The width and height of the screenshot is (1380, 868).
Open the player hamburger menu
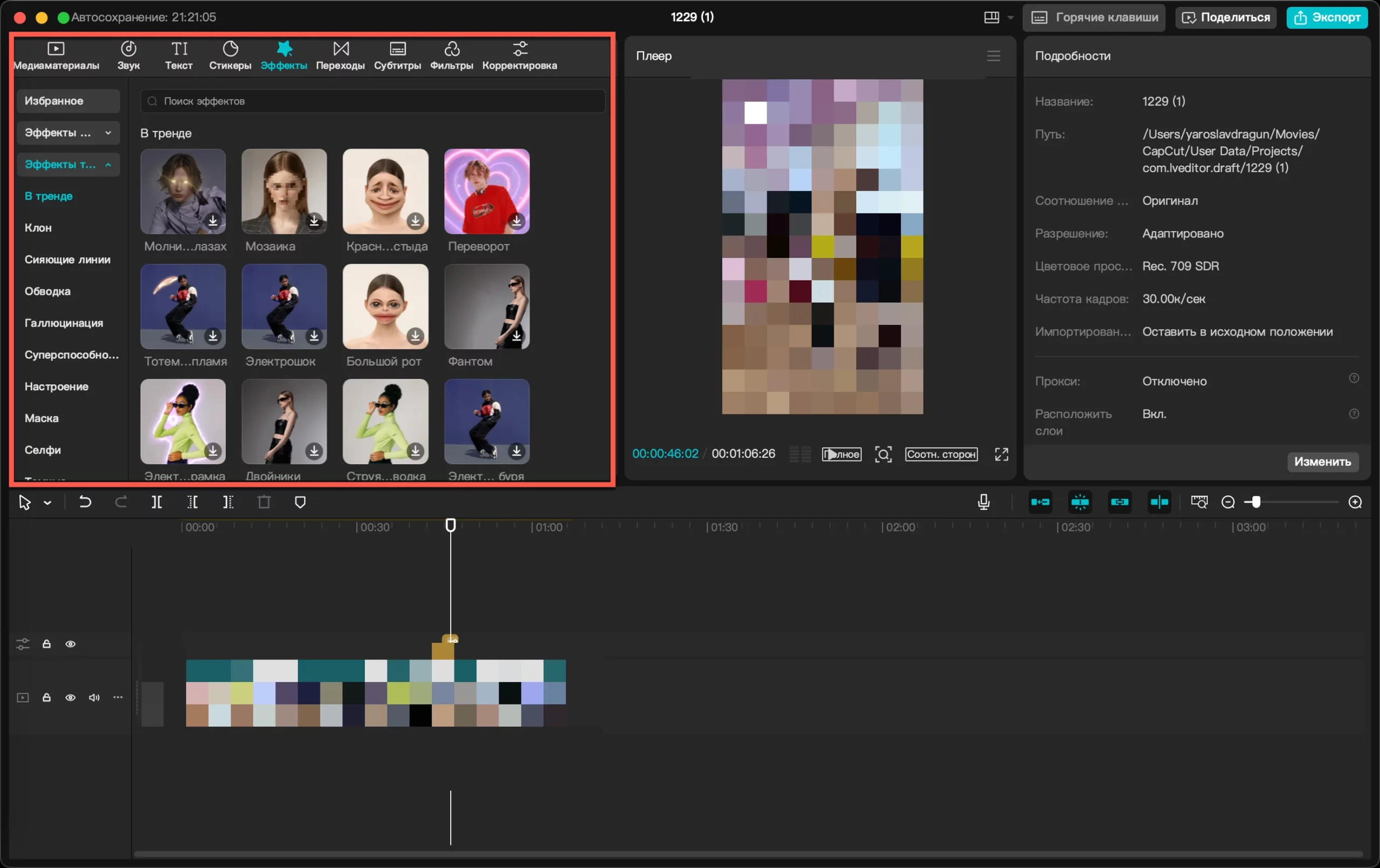coord(993,55)
